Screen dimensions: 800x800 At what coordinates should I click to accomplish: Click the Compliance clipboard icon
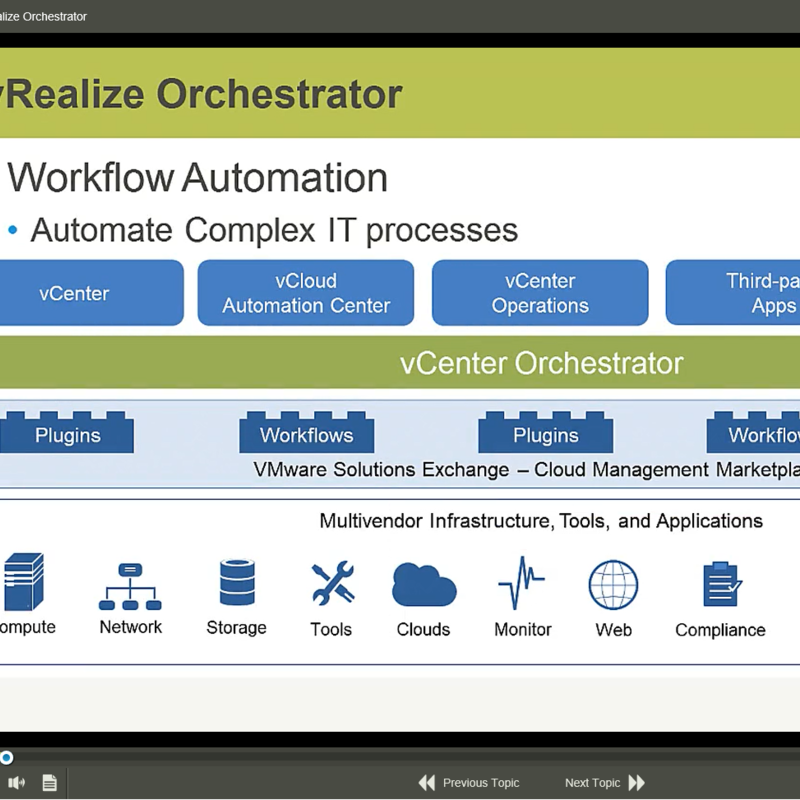[x=720, y=585]
